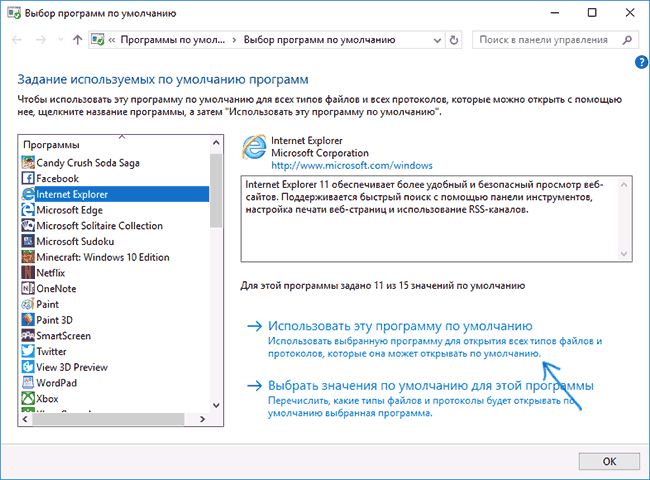
Task: Click the SmartScreen icon
Action: click(28, 336)
